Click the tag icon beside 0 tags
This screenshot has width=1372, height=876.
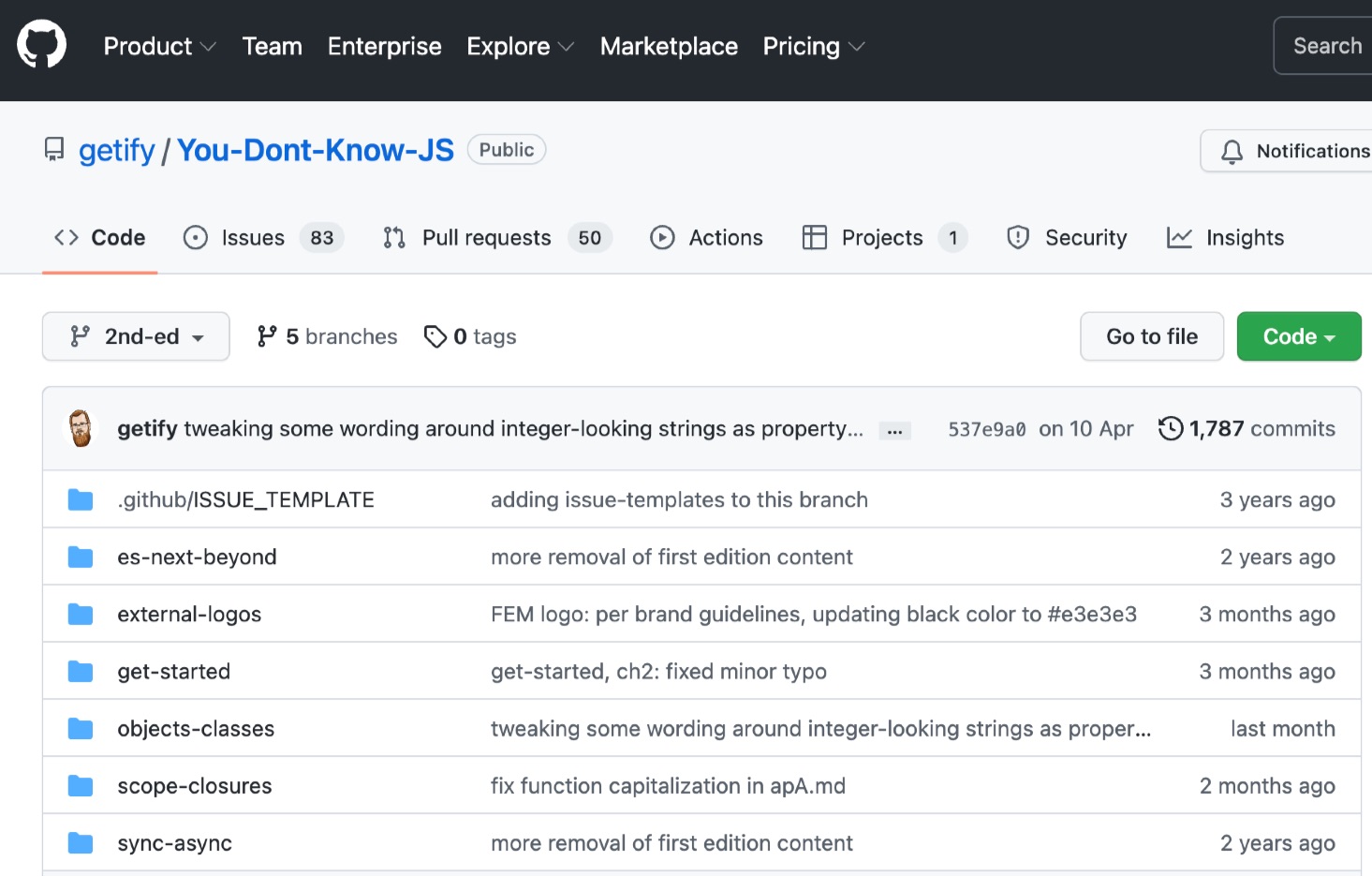[x=435, y=336]
